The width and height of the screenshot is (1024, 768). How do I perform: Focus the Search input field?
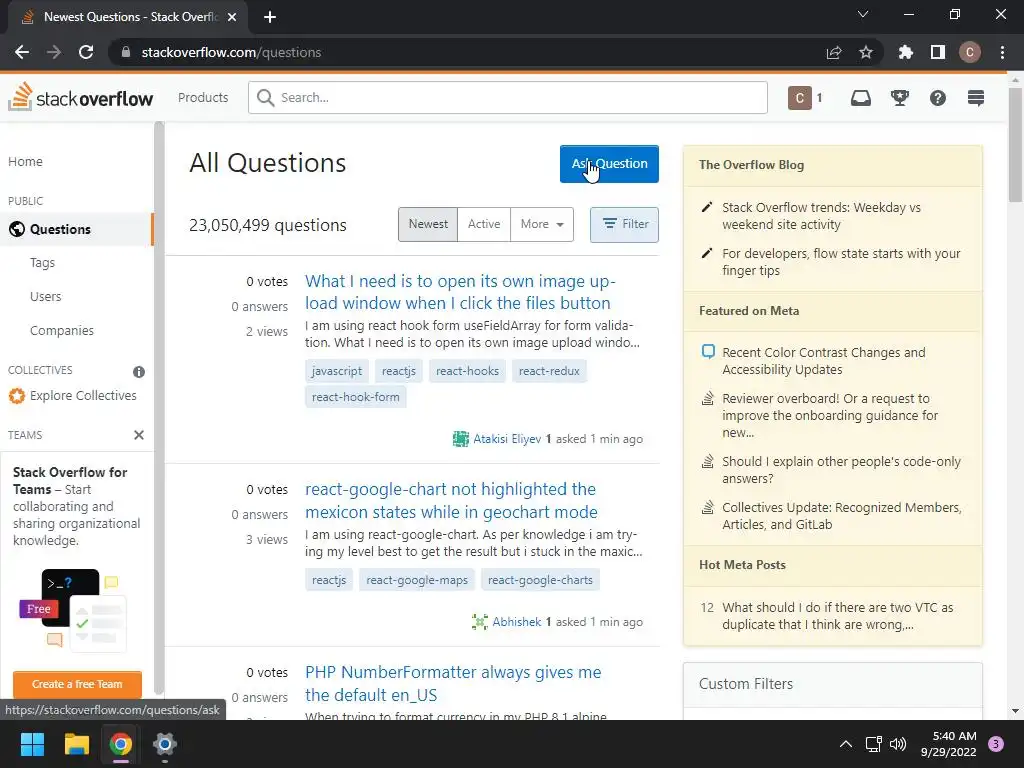507,98
